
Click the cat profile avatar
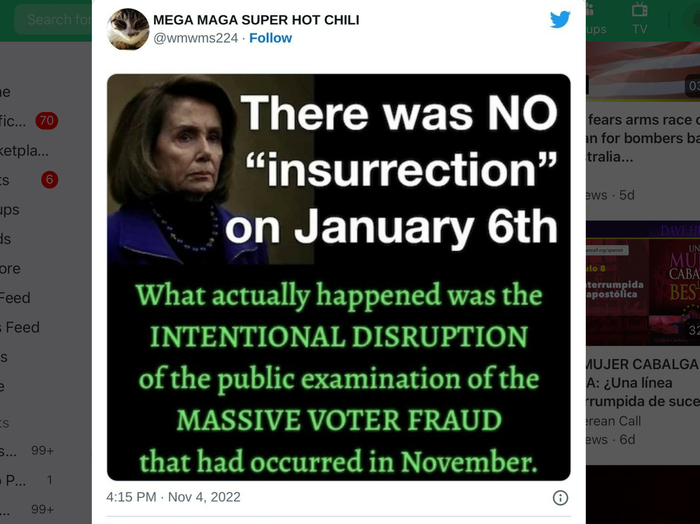(128, 29)
